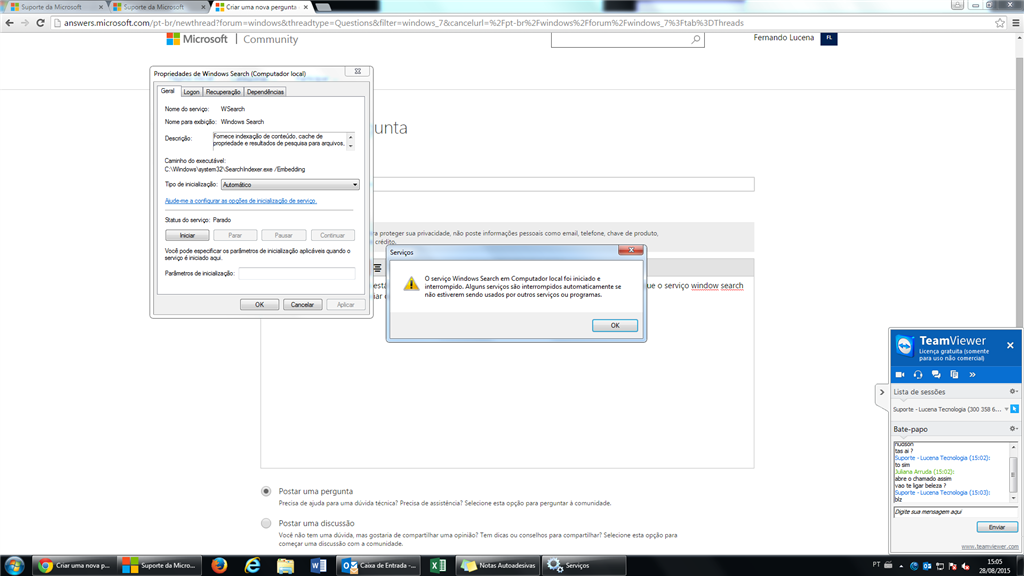This screenshot has width=1024, height=576.
Task: Click the Windows Start orb
Action: 14,566
